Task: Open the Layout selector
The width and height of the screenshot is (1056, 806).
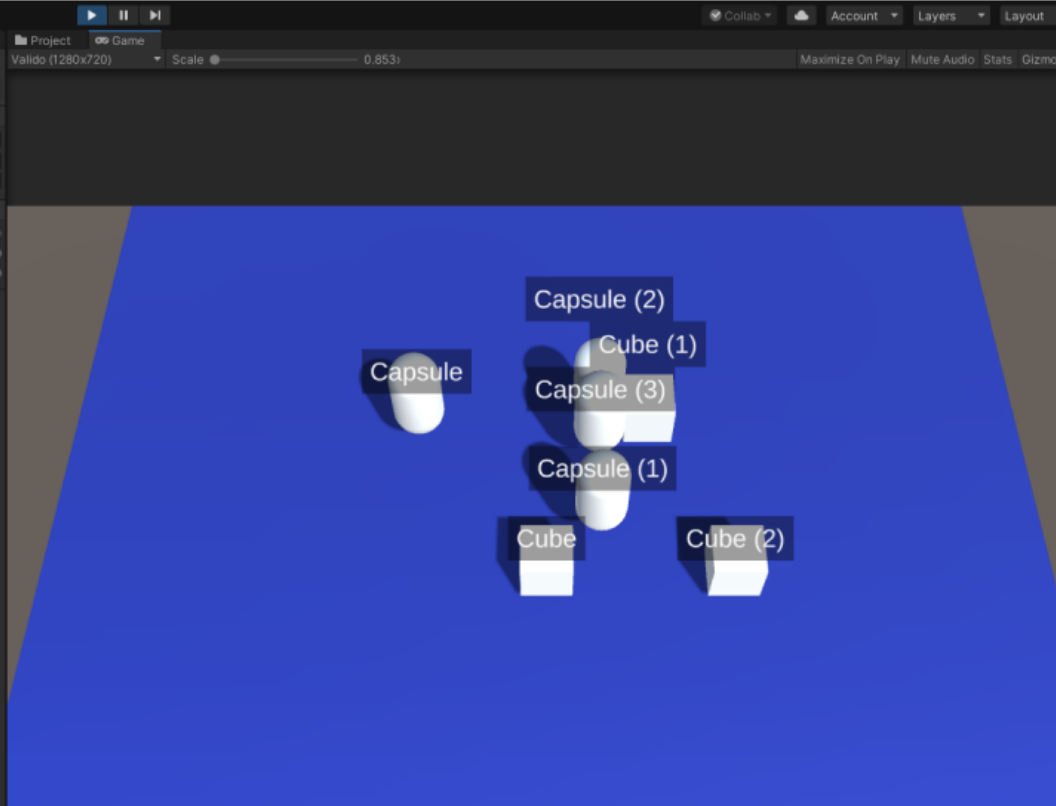Action: click(1024, 15)
